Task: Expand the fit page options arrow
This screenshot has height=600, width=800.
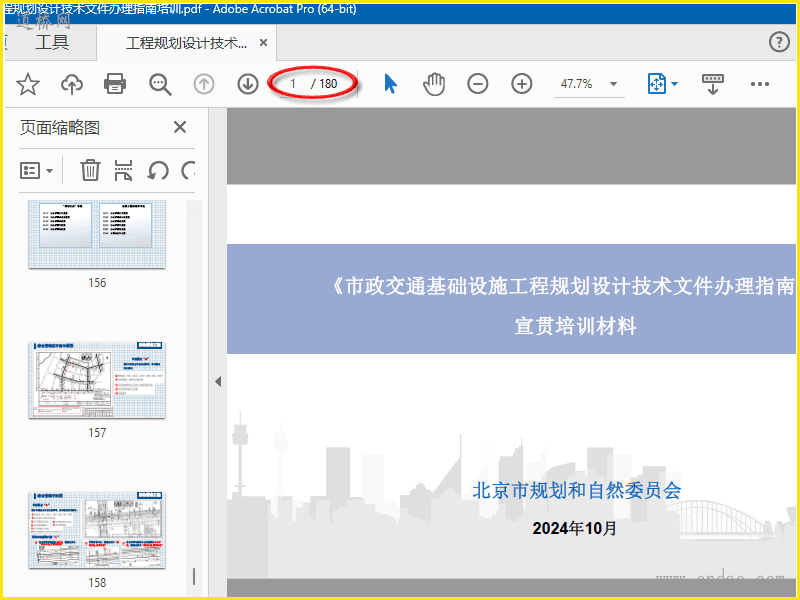Action: pos(674,84)
